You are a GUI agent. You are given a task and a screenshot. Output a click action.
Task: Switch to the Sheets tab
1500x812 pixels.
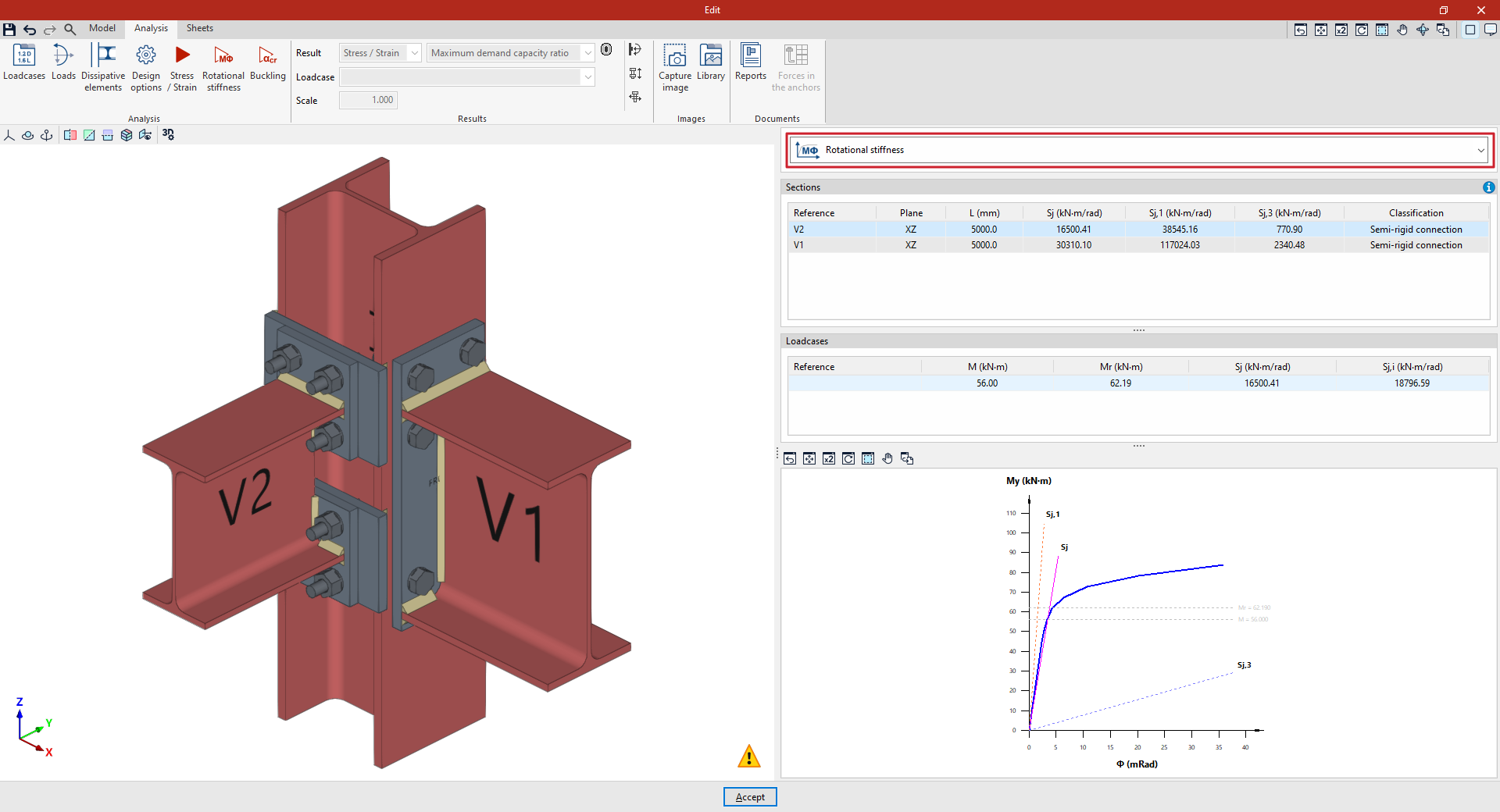point(200,28)
